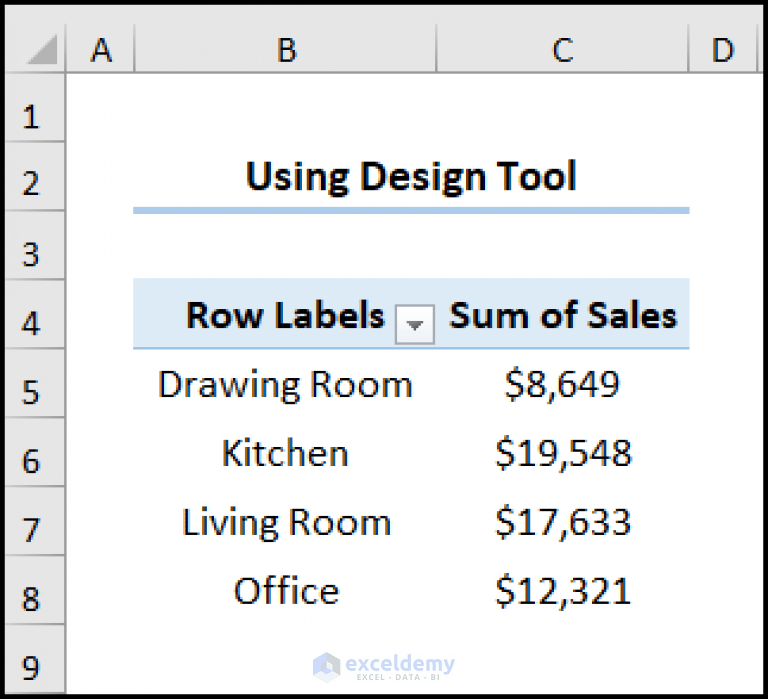This screenshot has width=768, height=699.
Task: Select the $17,633 sales value
Action: pos(562,522)
